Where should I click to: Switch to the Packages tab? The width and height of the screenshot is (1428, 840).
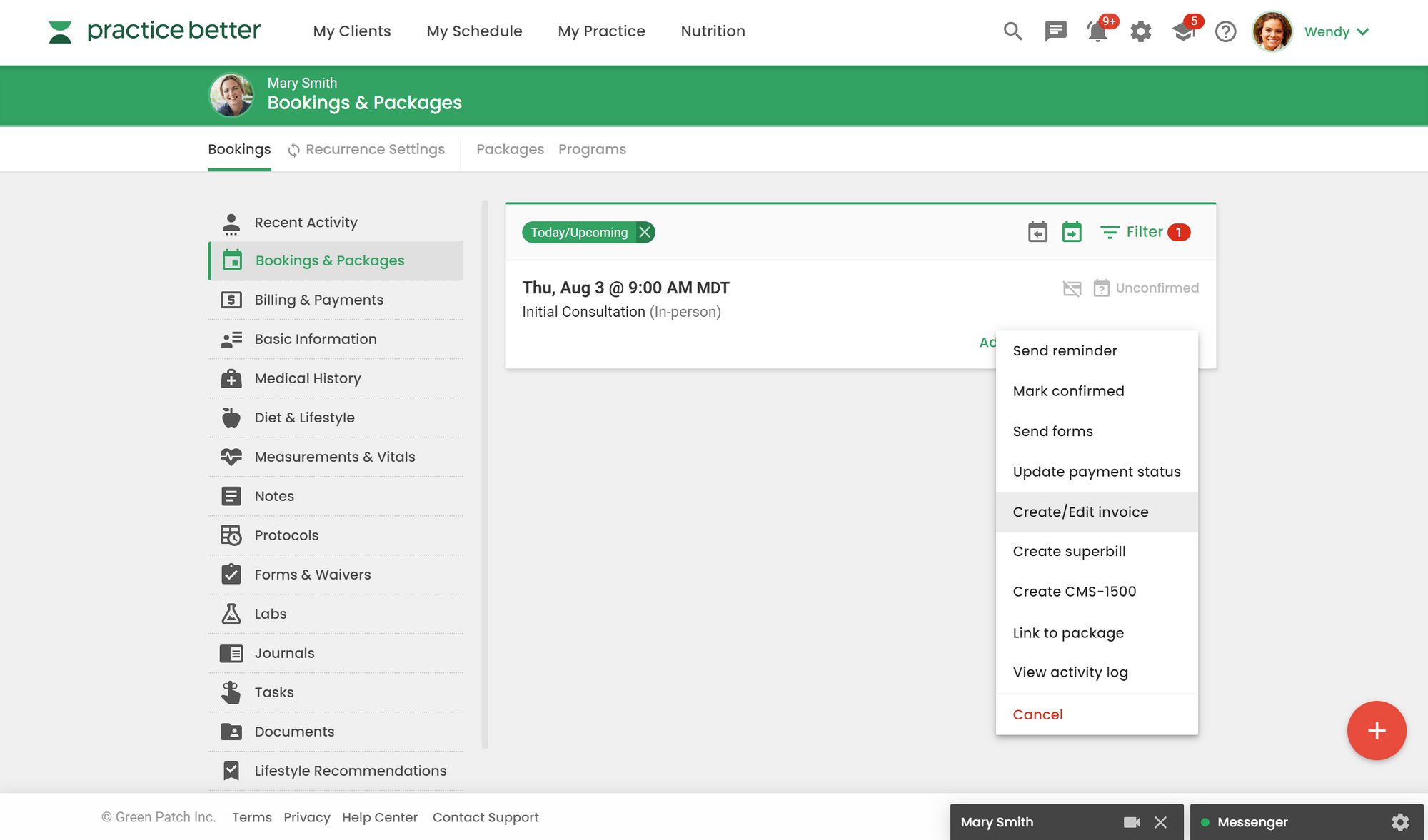(x=510, y=149)
